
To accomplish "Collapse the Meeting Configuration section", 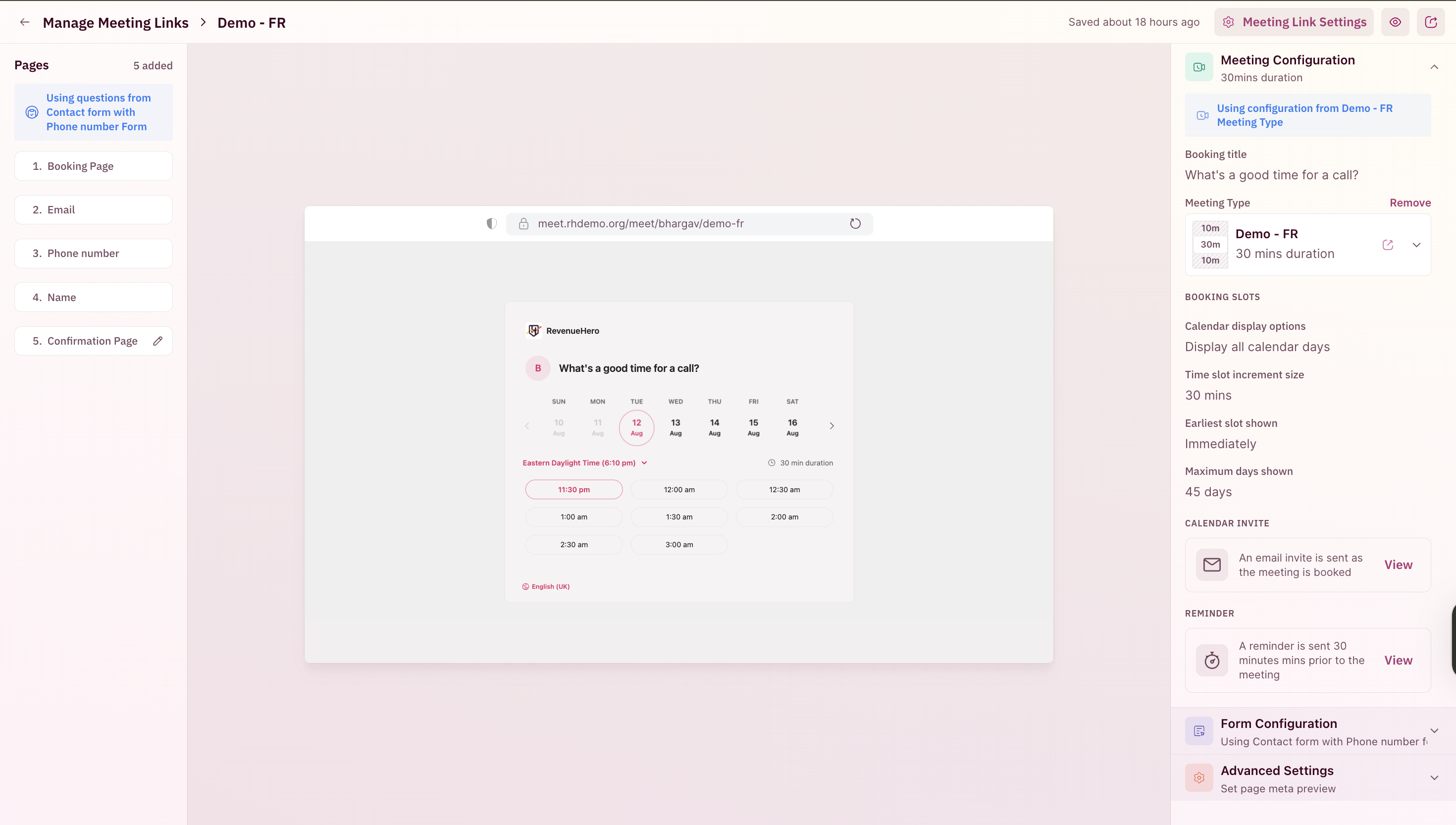I will click(x=1434, y=67).
